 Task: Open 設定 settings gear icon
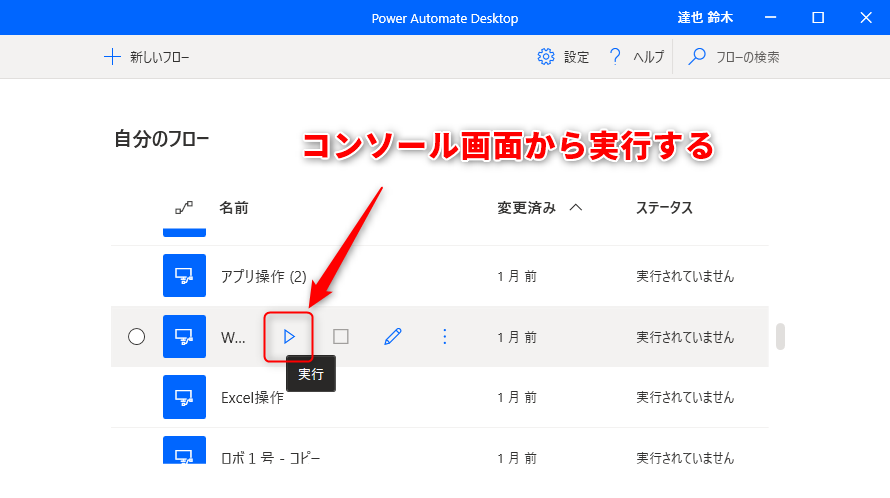(x=545, y=57)
